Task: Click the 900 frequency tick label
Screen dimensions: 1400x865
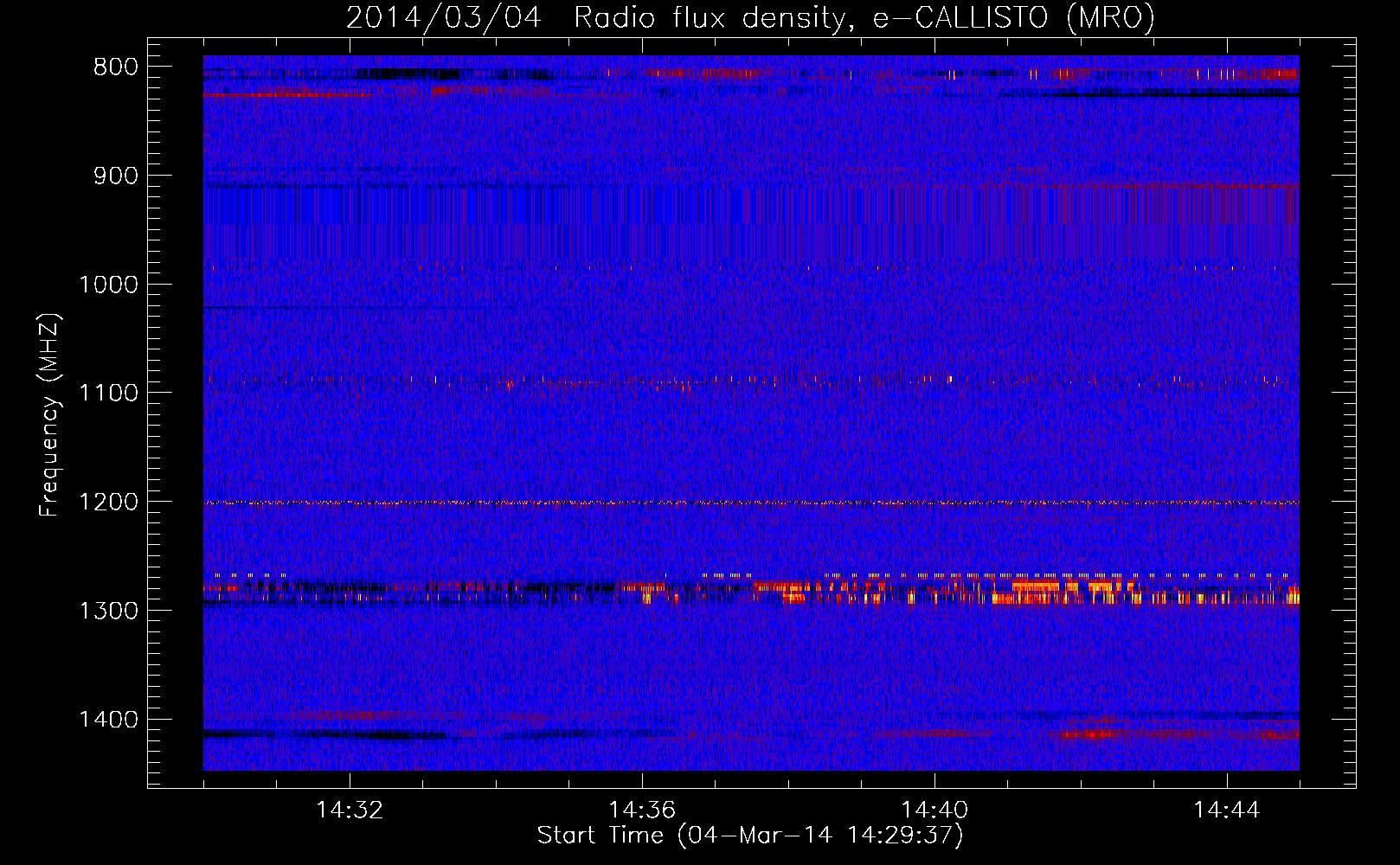Action: click(115, 176)
